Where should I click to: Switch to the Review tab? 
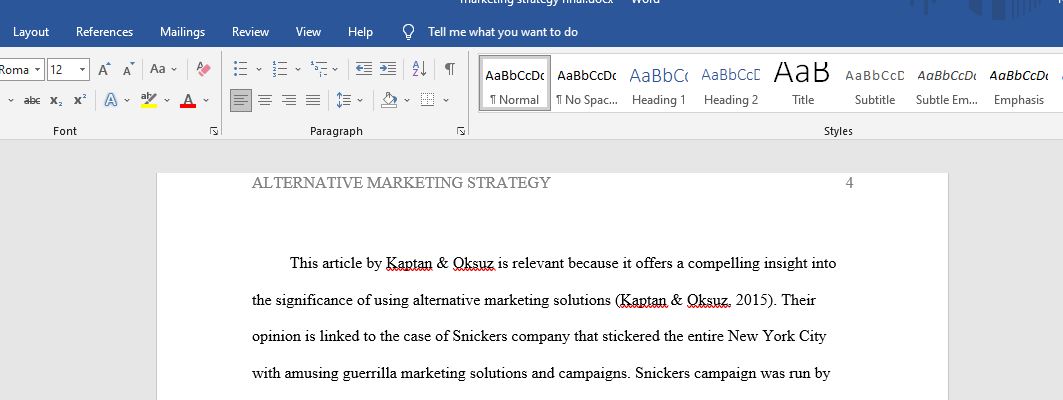pyautogui.click(x=250, y=32)
